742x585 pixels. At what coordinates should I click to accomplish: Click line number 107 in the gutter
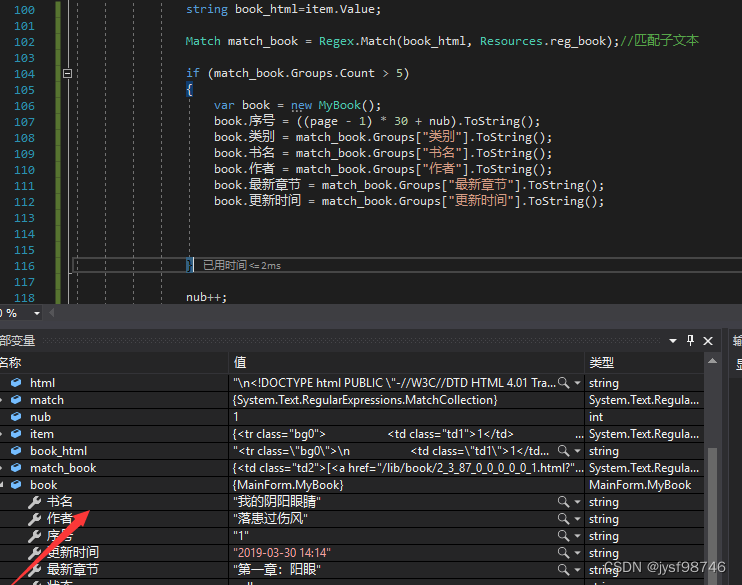point(24,122)
